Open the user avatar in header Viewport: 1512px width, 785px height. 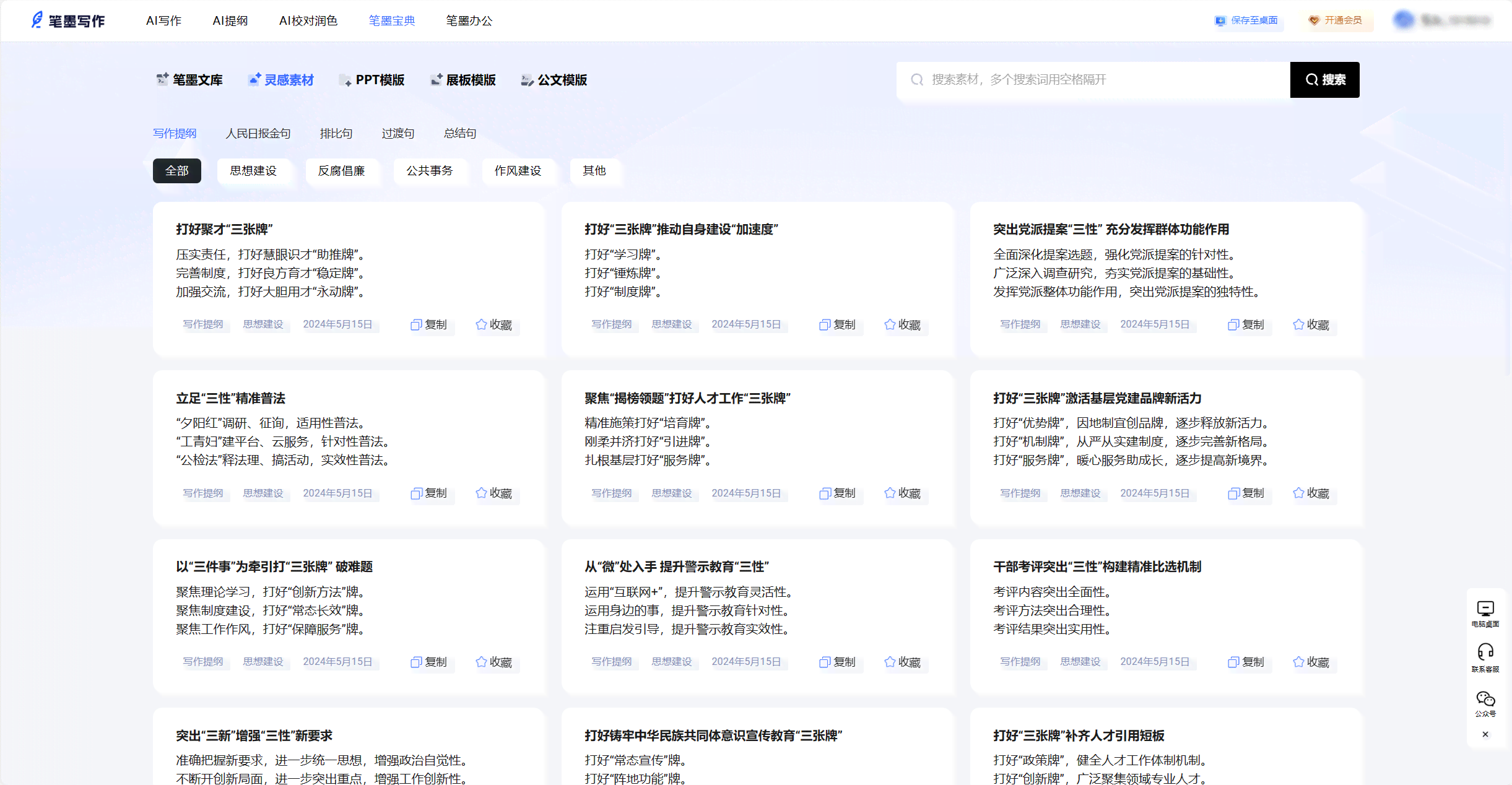click(x=1404, y=20)
